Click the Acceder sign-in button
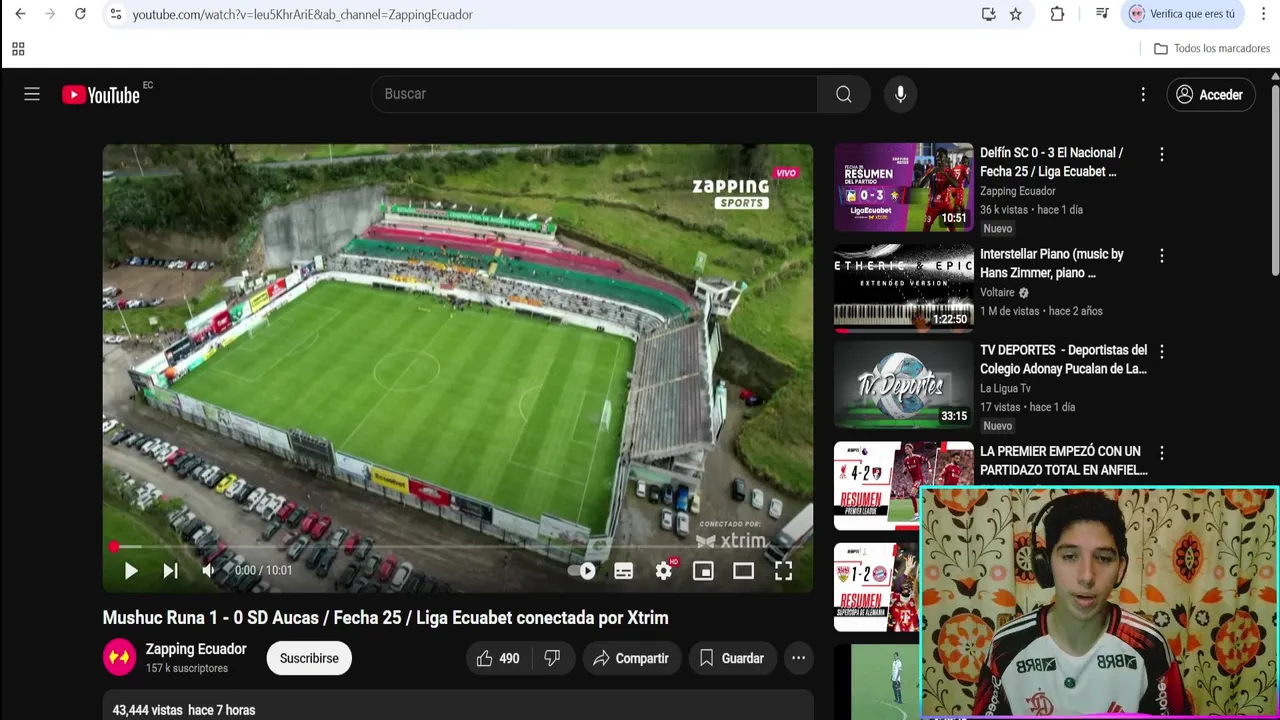Screen dimensions: 1280x720 pyautogui.click(x=1210, y=95)
